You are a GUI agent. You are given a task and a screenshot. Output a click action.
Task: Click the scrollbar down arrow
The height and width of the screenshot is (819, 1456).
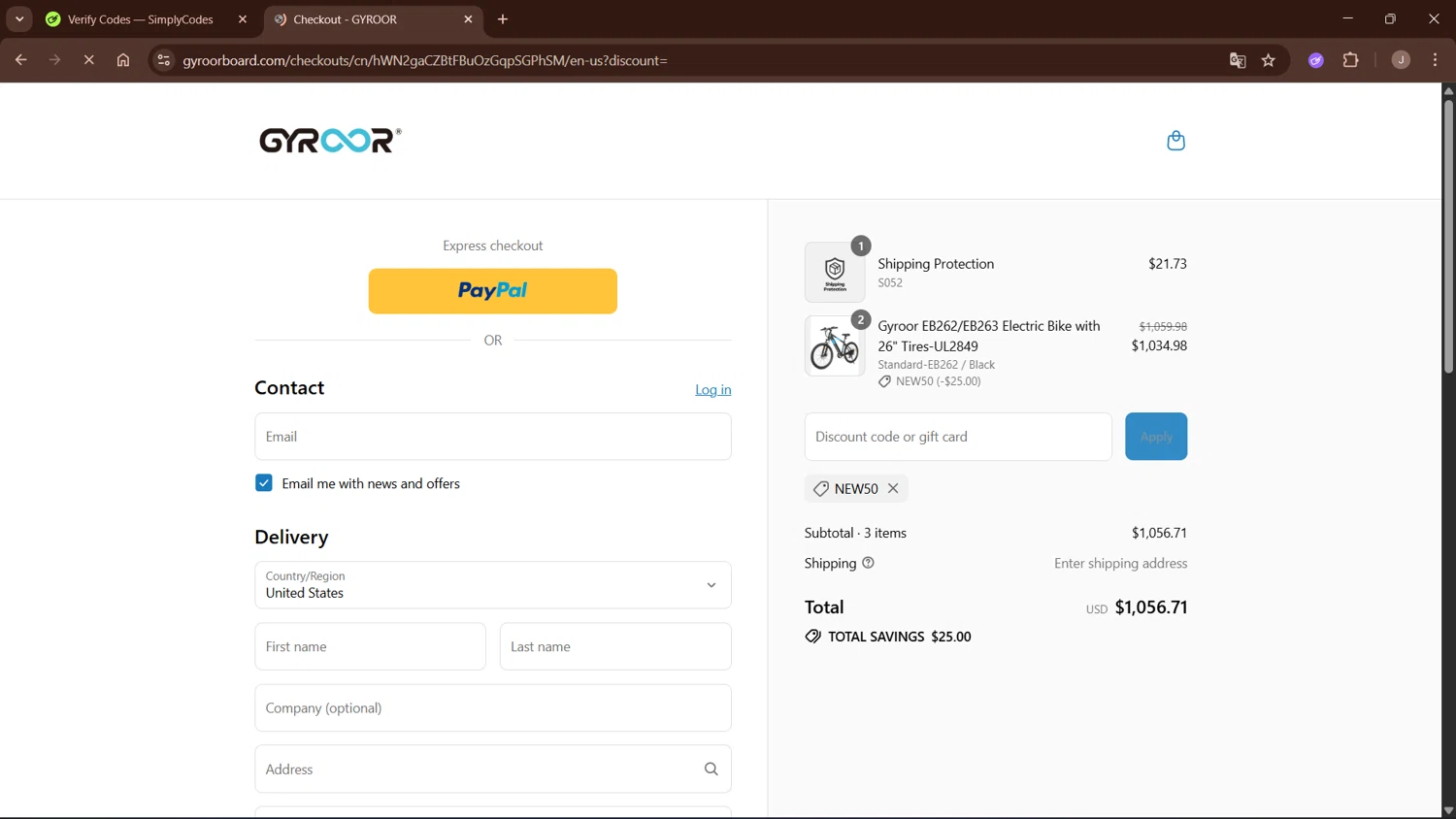[x=1448, y=811]
